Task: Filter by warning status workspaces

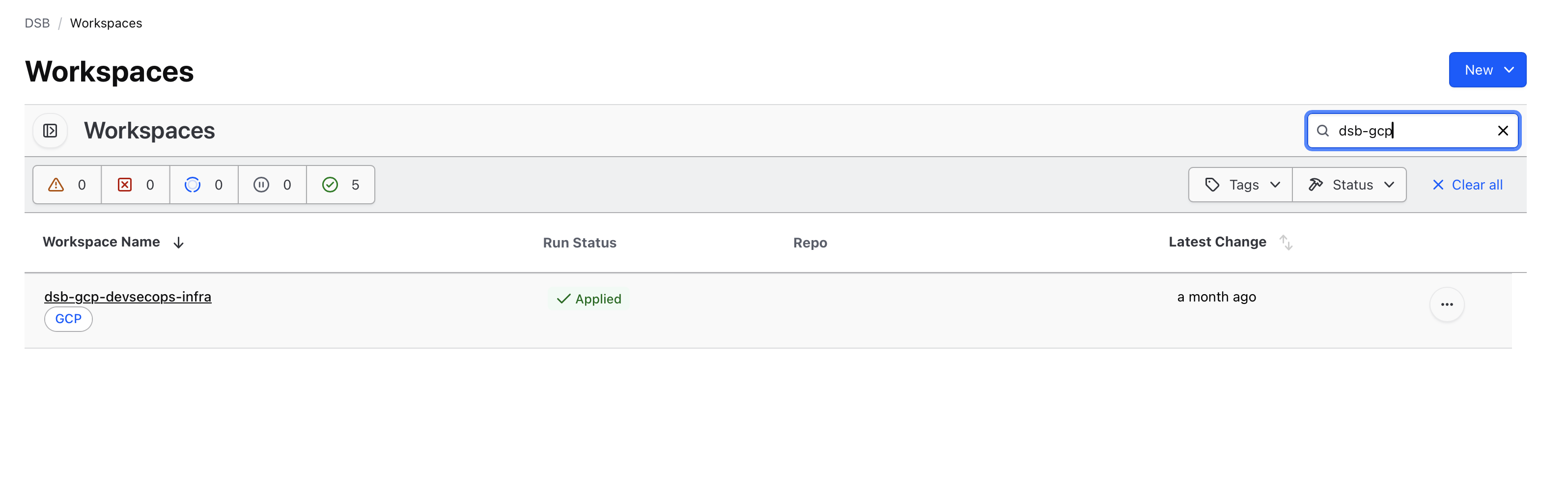Action: pos(67,185)
